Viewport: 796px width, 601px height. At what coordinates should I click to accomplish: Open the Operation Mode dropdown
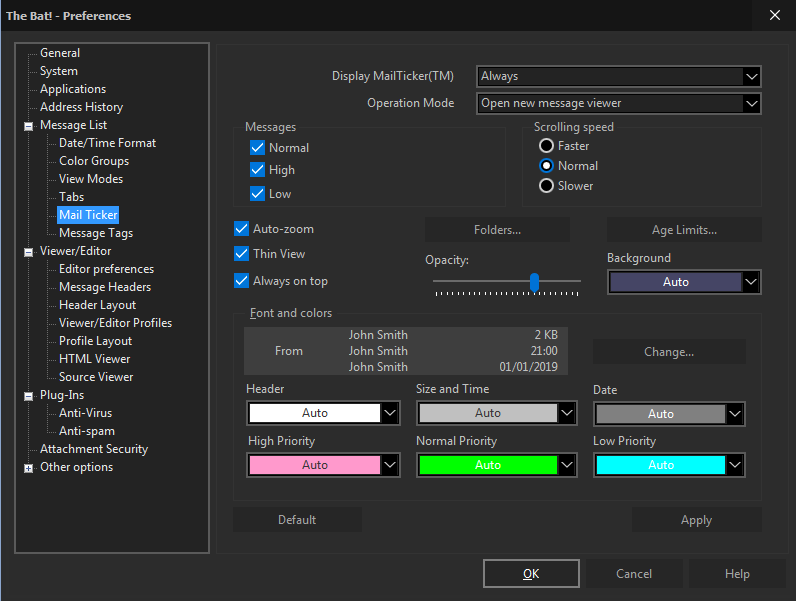618,103
